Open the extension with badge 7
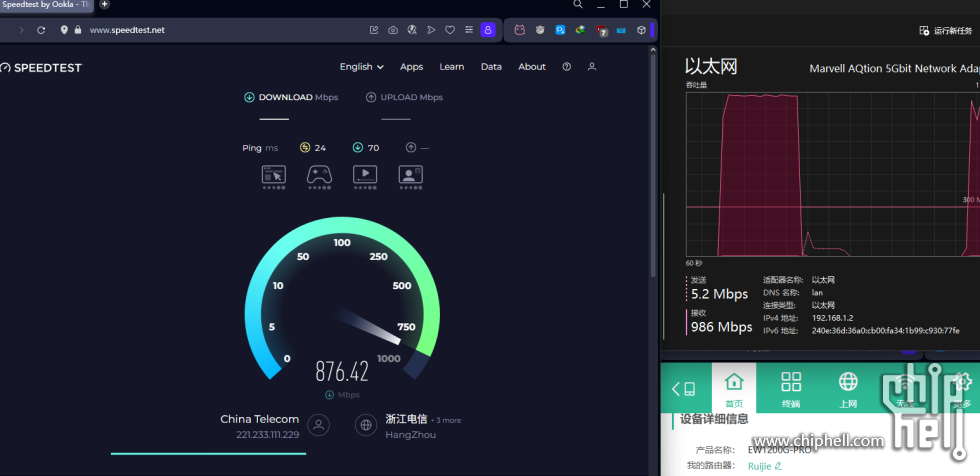Viewport: 980px width, 476px height. pyautogui.click(x=601, y=30)
